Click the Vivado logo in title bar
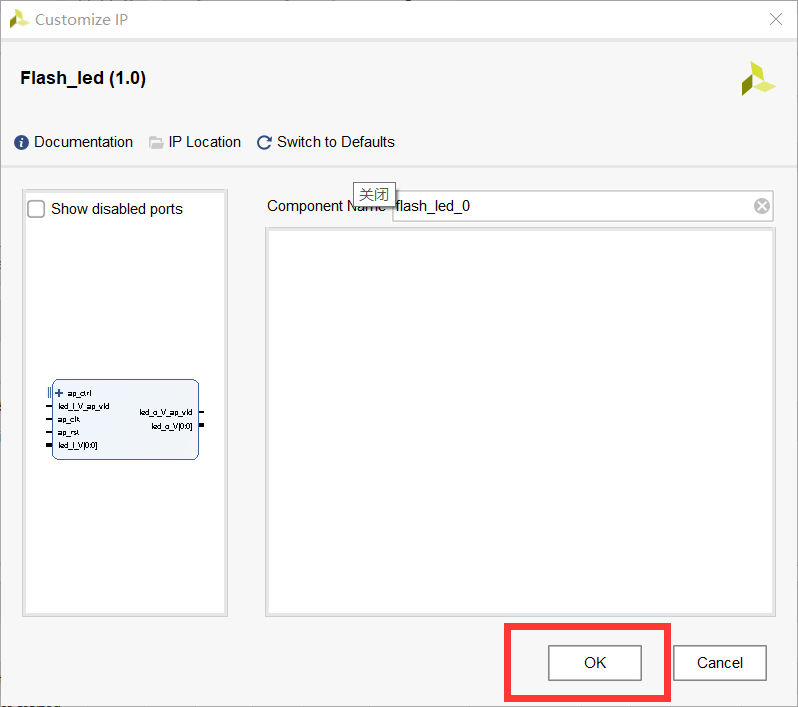This screenshot has height=707, width=798. pyautogui.click(x=19, y=19)
